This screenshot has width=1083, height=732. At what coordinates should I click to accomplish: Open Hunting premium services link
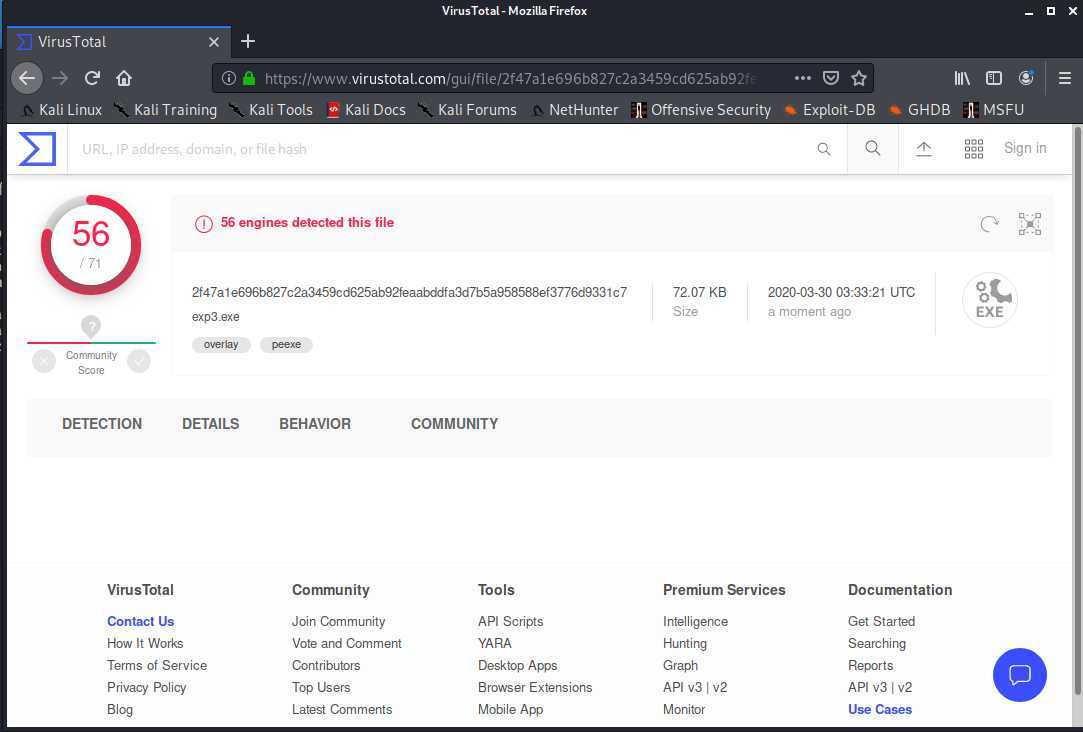[x=684, y=644]
